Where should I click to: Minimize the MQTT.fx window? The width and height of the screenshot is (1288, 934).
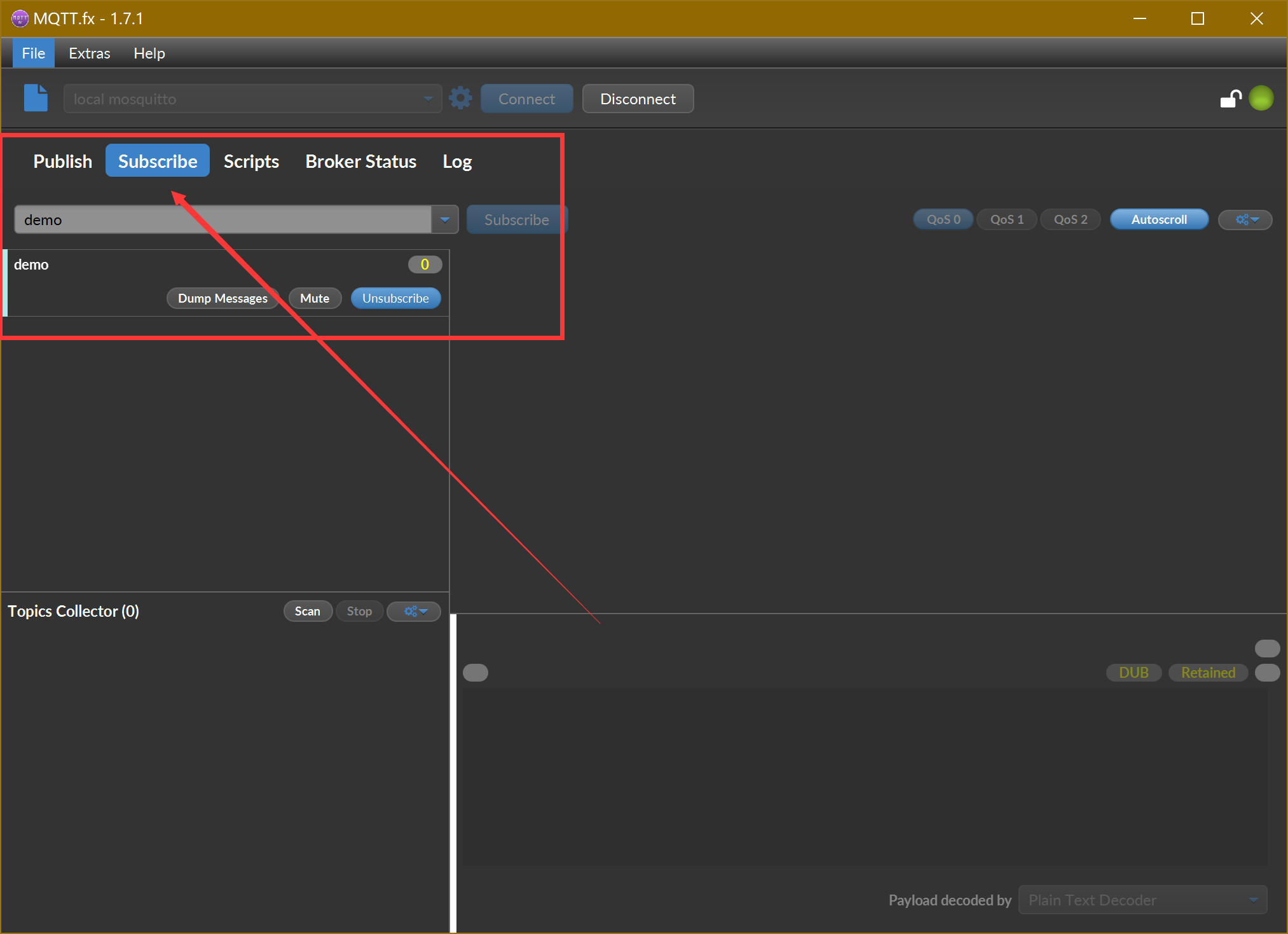click(1140, 18)
